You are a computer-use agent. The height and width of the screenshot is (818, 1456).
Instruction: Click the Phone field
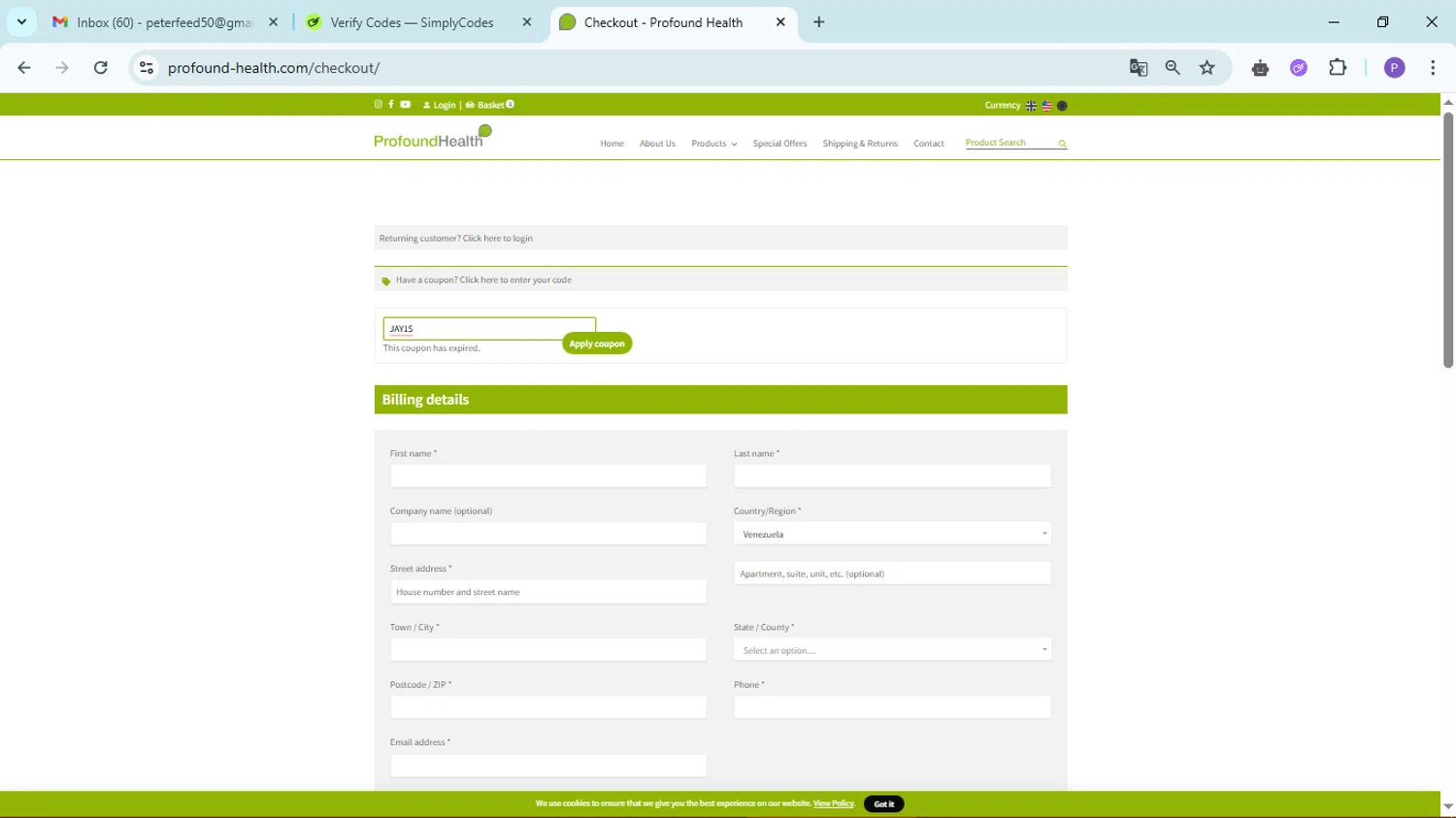coord(892,707)
